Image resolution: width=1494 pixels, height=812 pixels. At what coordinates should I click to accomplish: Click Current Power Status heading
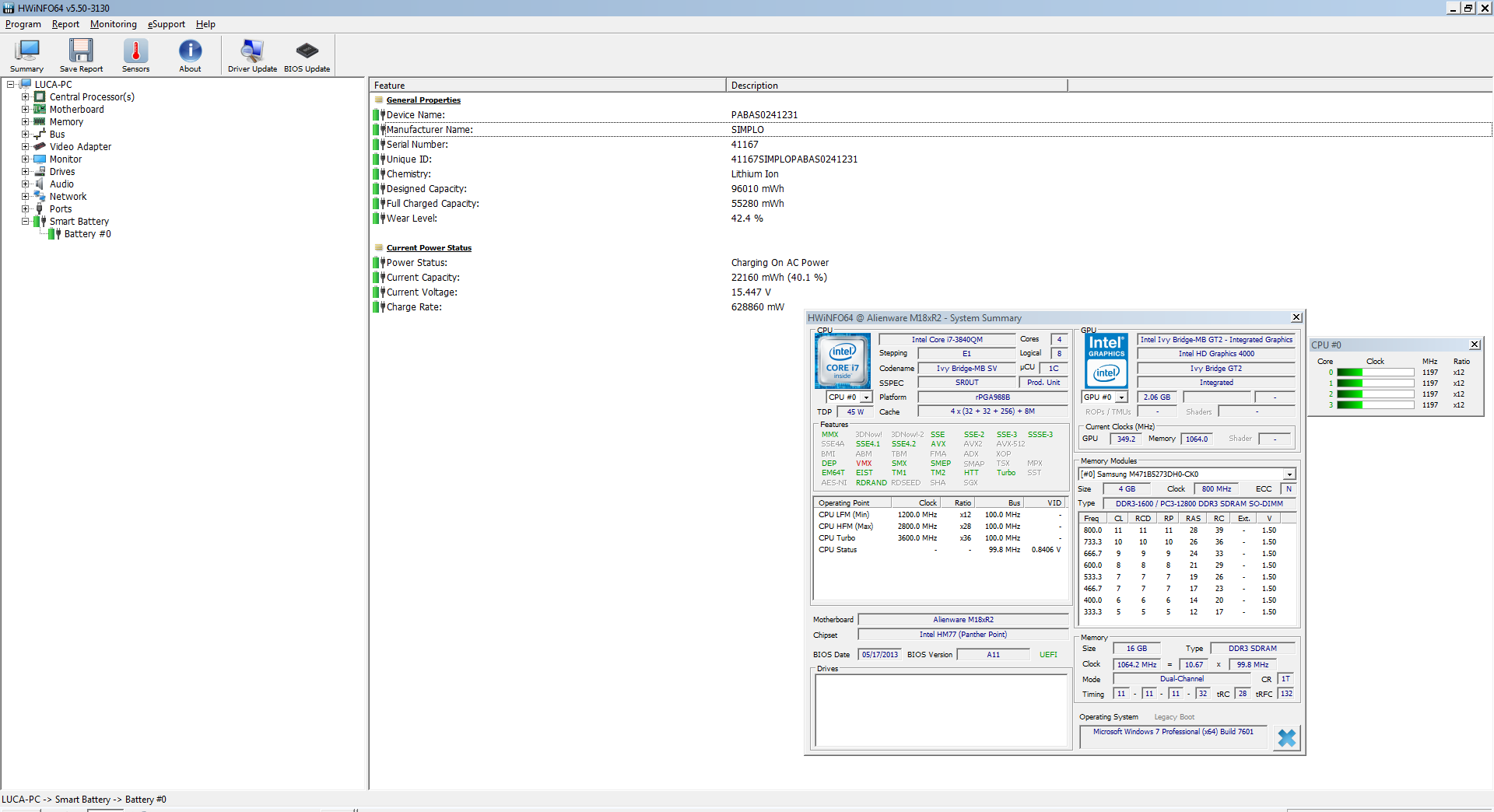pos(429,248)
